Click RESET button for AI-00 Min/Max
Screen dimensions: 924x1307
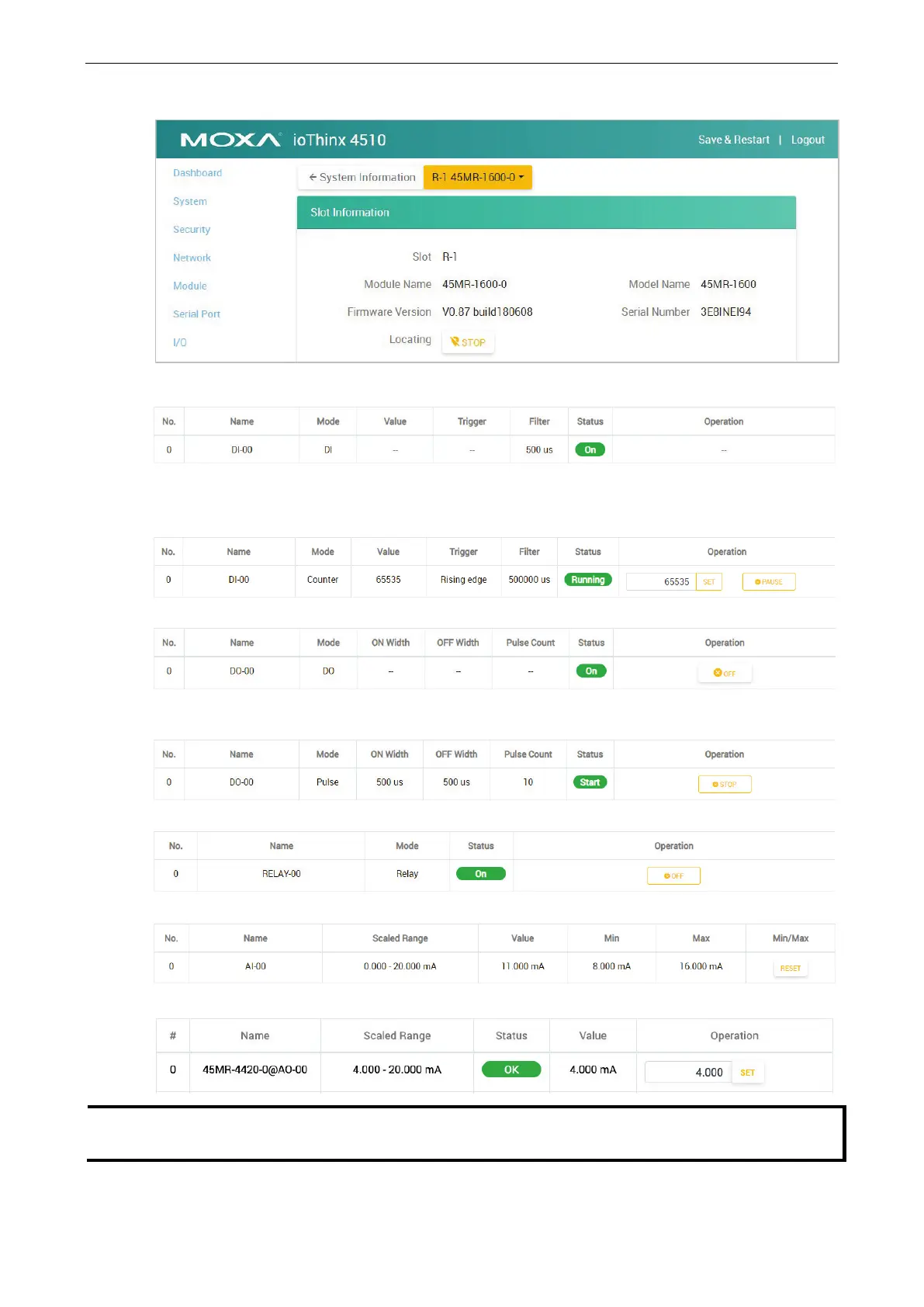point(791,968)
